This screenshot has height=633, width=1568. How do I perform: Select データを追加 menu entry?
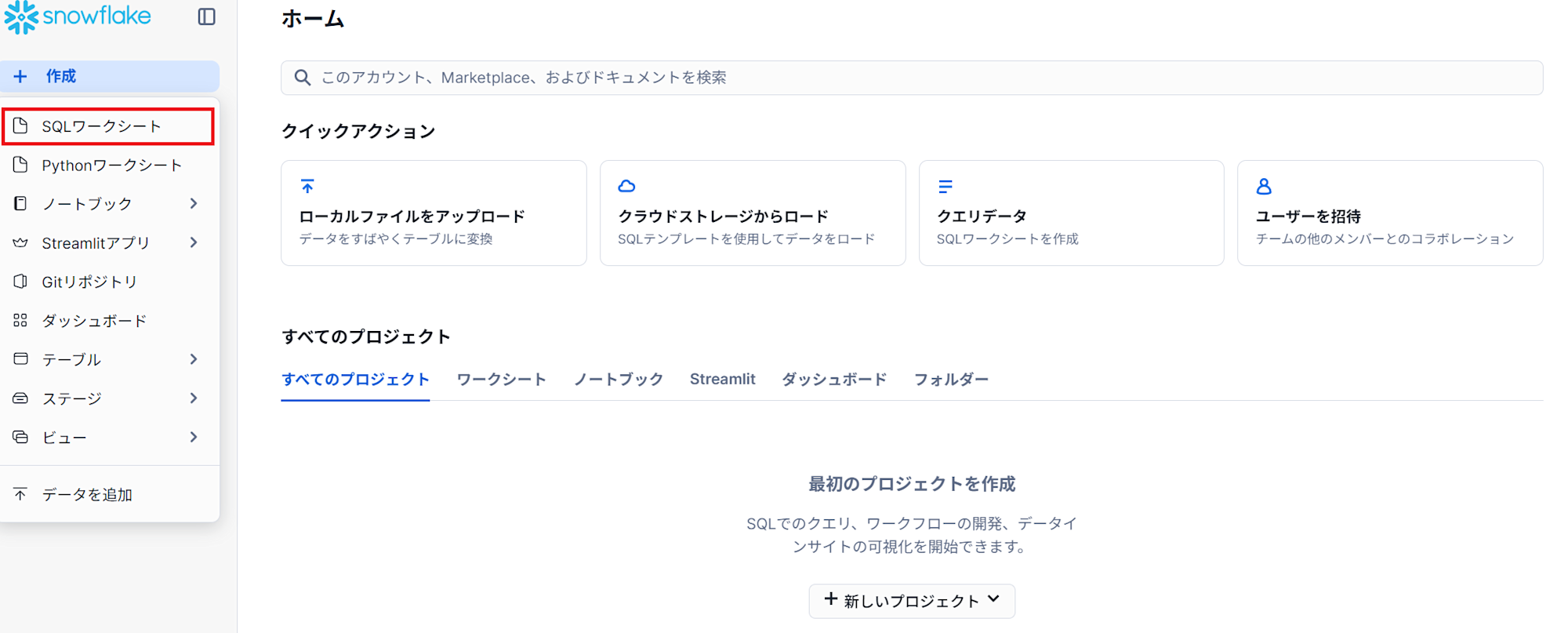[110, 494]
